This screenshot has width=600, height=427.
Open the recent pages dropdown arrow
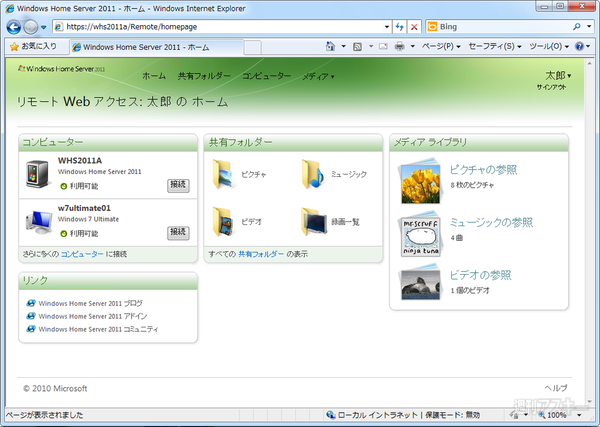tap(44, 27)
